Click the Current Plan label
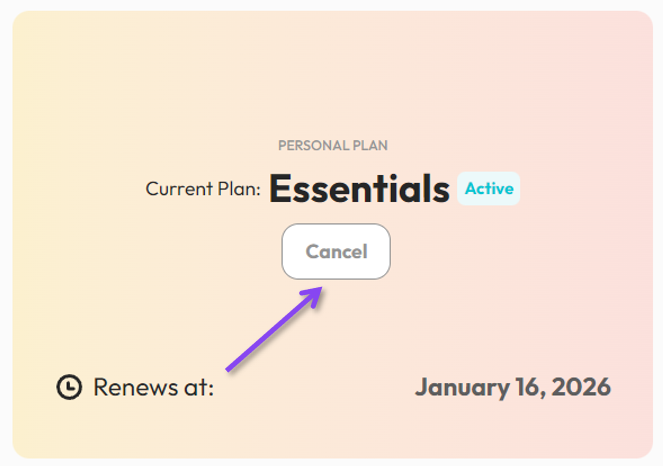This screenshot has height=466, width=663. point(203,188)
